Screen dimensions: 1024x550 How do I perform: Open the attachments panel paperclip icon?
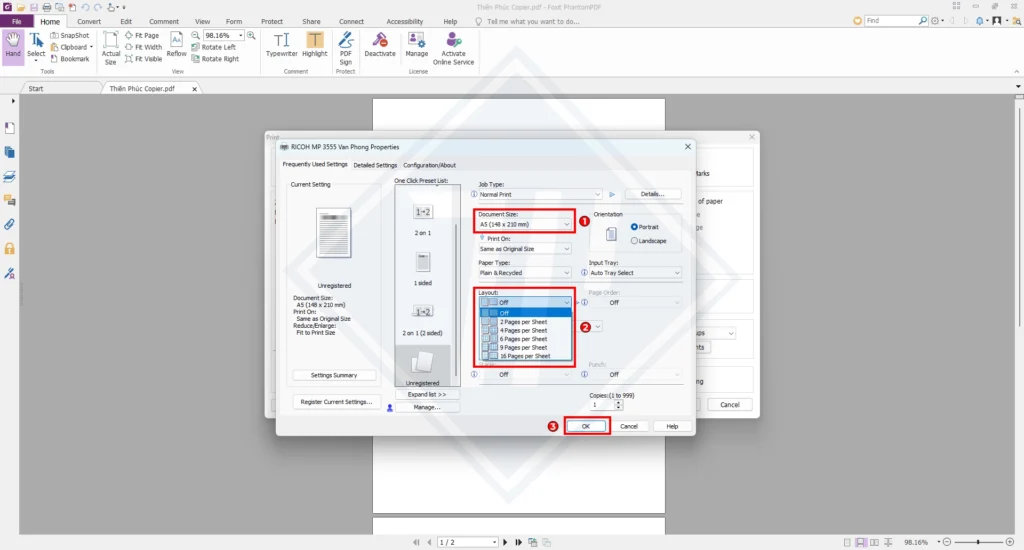[x=9, y=225]
